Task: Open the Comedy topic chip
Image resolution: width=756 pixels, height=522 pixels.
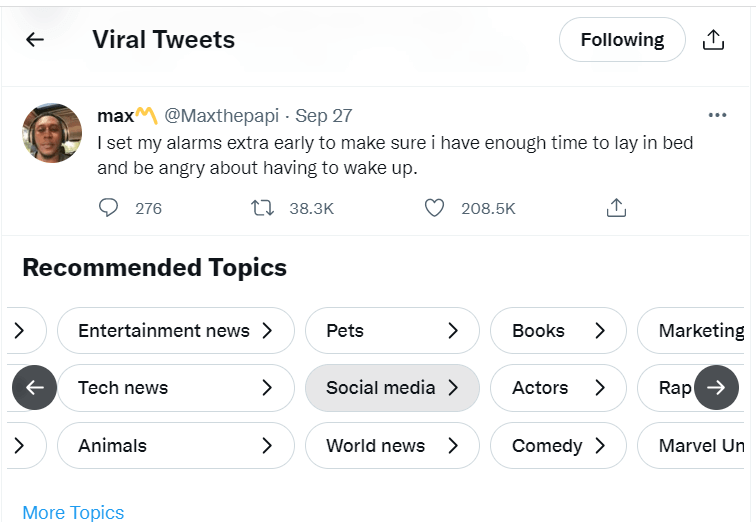Action: (558, 446)
